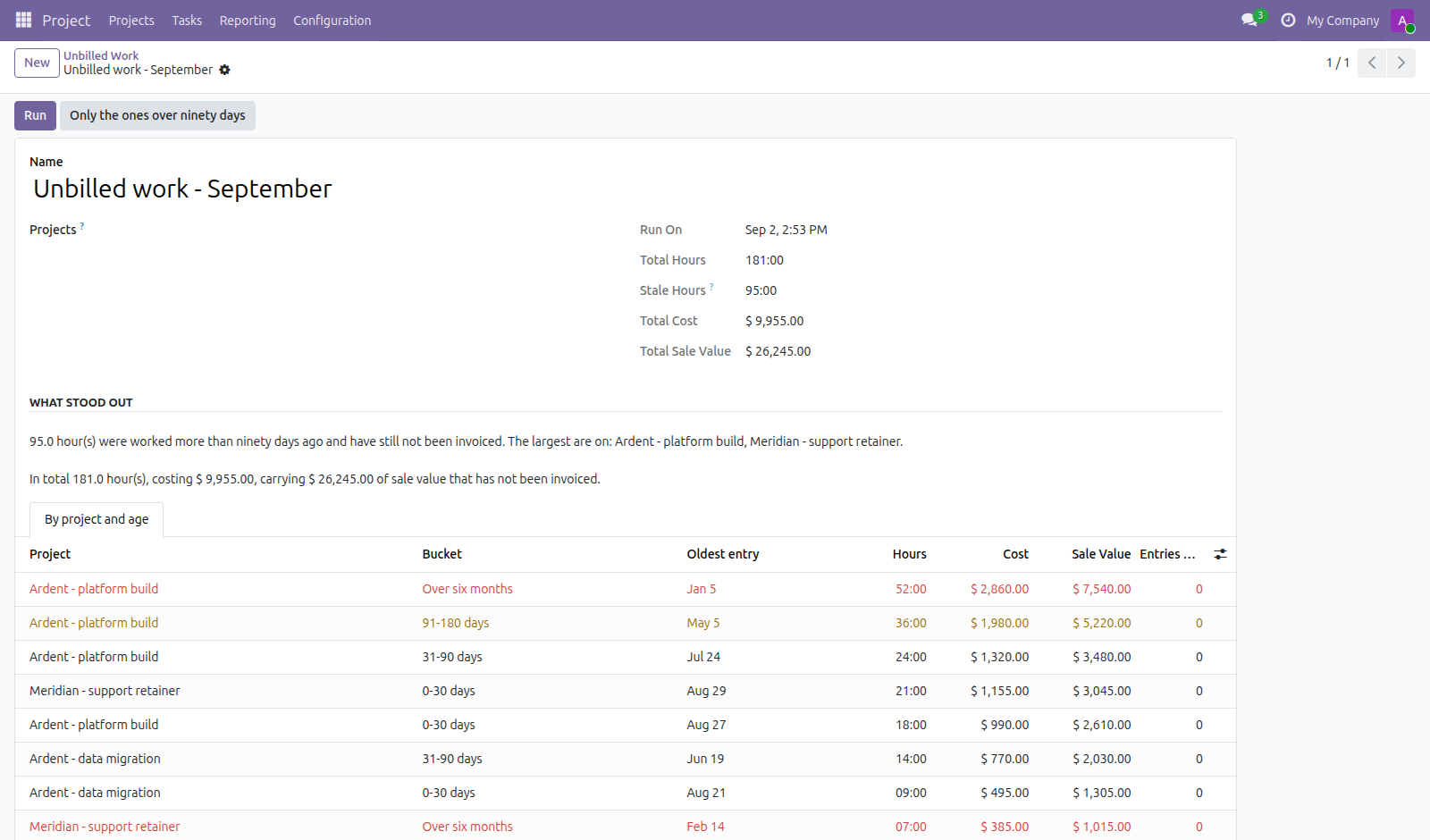Click the Stale Hours help question mark
This screenshot has height=840, width=1430.
pos(711,287)
